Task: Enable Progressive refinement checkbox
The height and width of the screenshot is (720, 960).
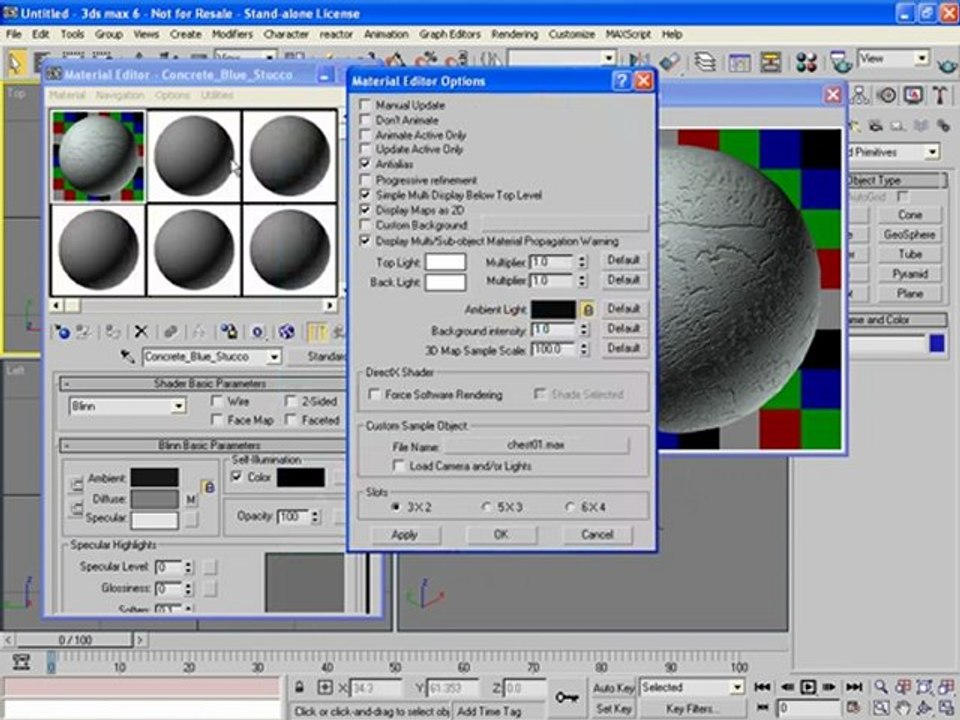Action: tap(366, 180)
